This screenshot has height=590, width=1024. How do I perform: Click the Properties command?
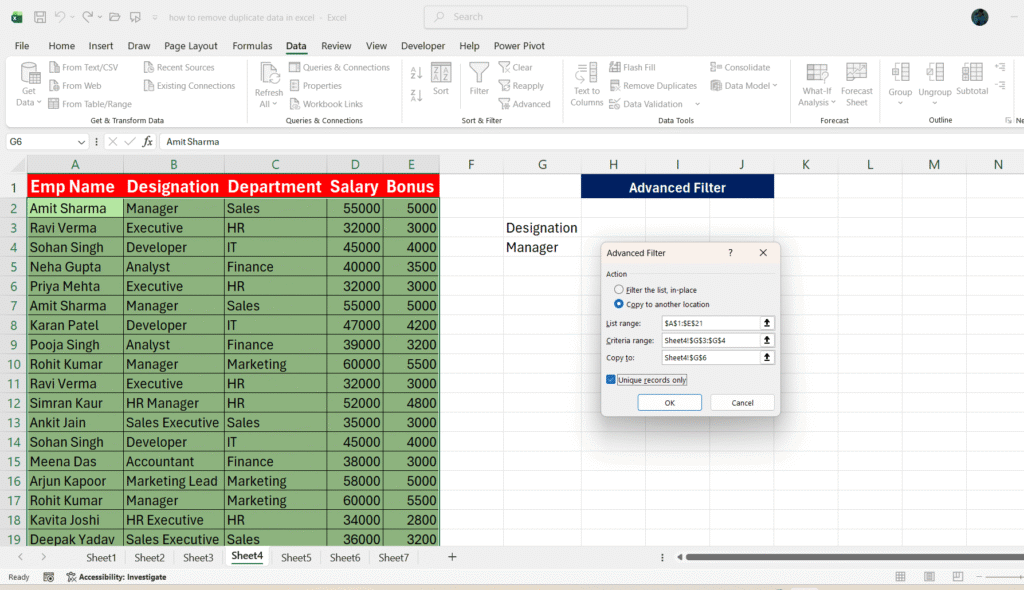pyautogui.click(x=315, y=86)
